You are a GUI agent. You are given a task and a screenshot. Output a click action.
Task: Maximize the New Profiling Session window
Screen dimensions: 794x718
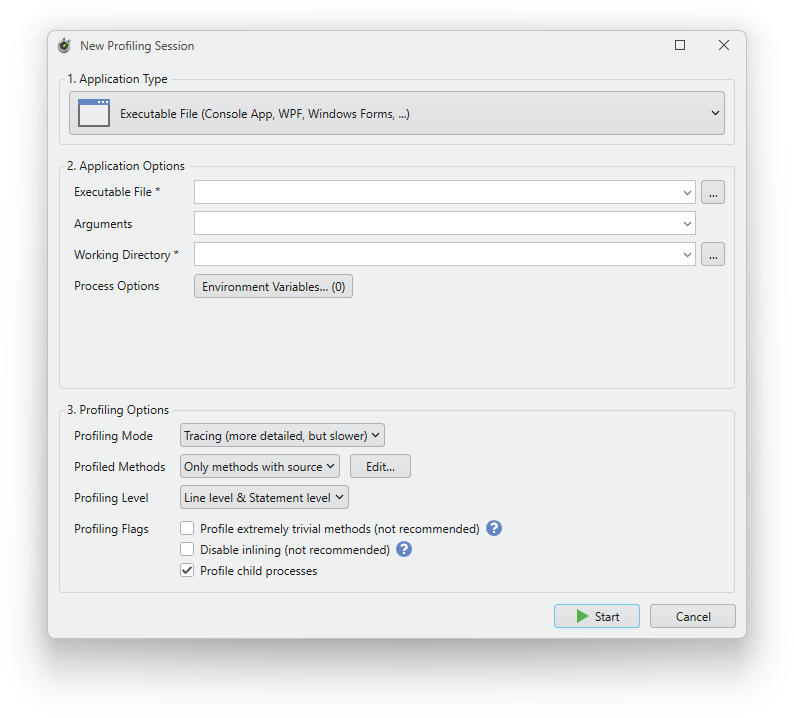(x=680, y=45)
